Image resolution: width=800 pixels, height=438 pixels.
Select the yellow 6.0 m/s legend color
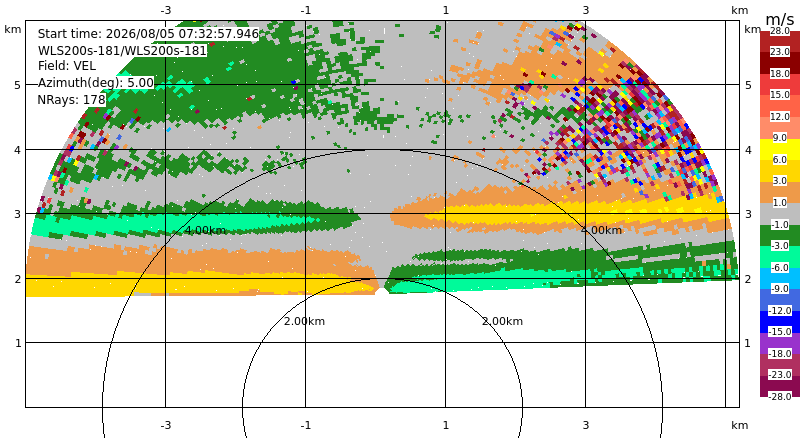(x=780, y=150)
